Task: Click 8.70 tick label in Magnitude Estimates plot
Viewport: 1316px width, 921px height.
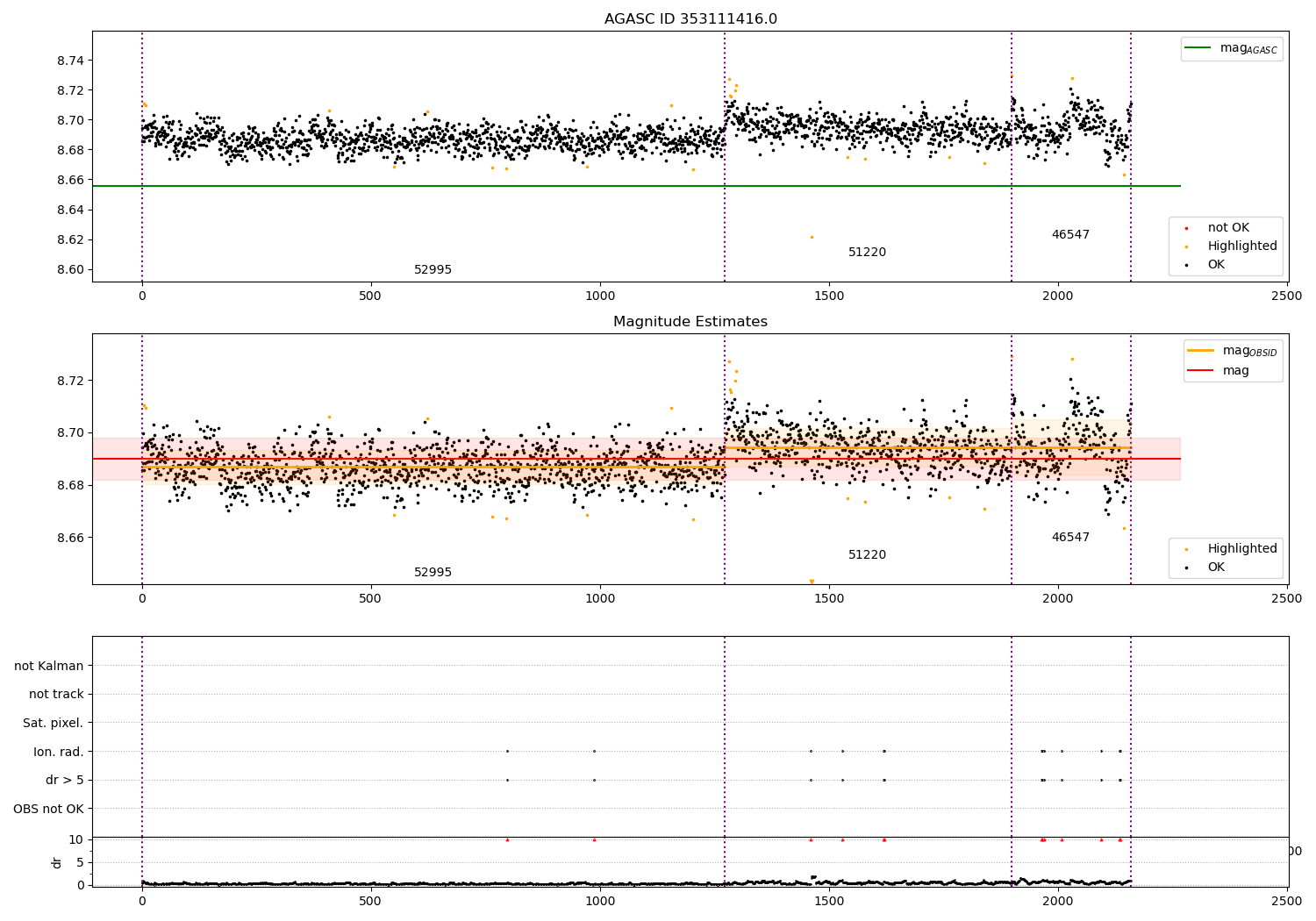Action: pos(69,433)
